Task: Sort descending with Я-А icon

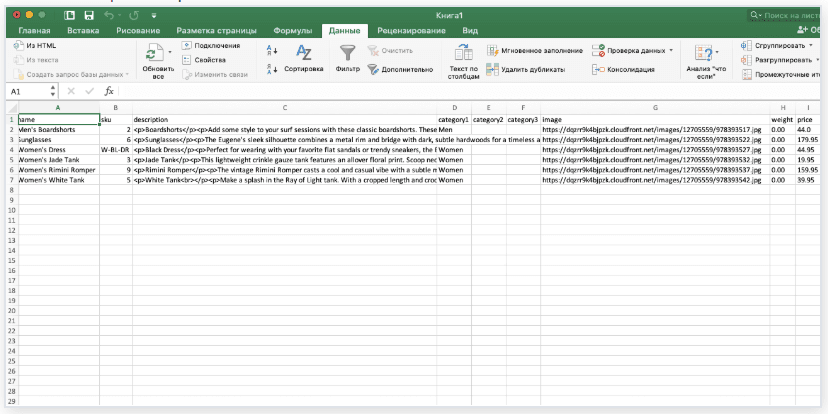Action: [x=272, y=69]
